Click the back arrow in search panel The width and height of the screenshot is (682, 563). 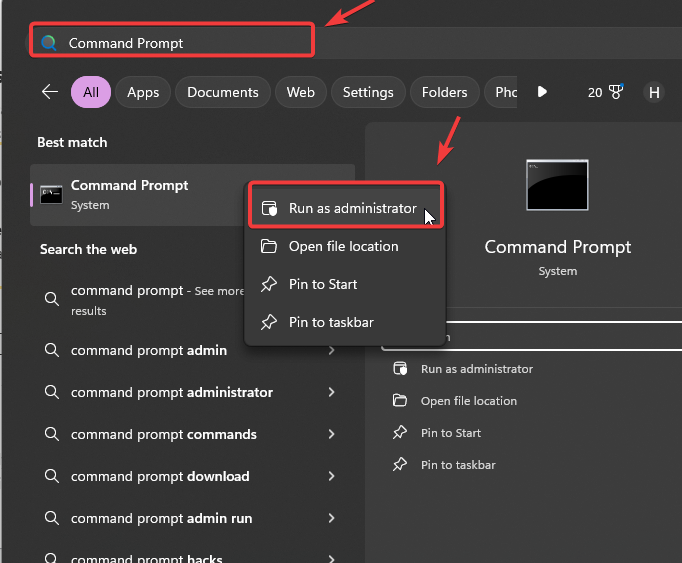[50, 92]
